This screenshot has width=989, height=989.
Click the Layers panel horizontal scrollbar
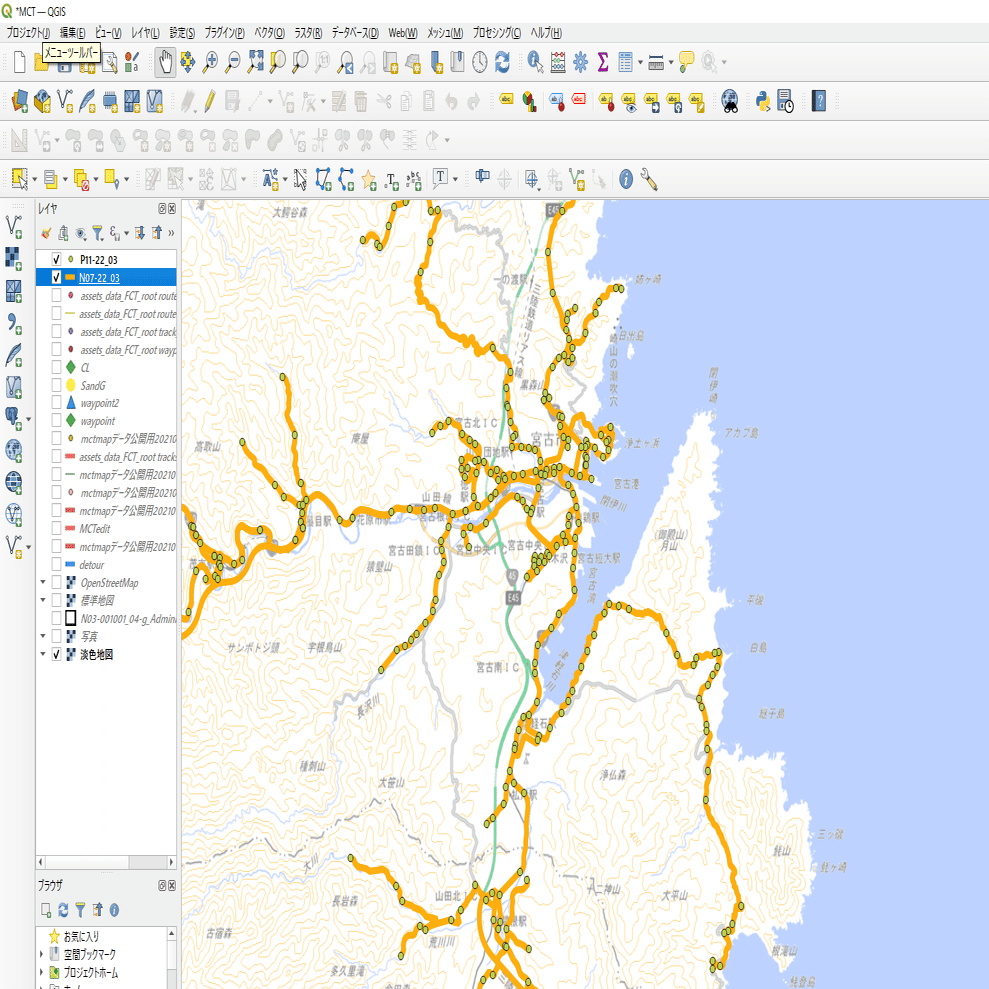[106, 862]
